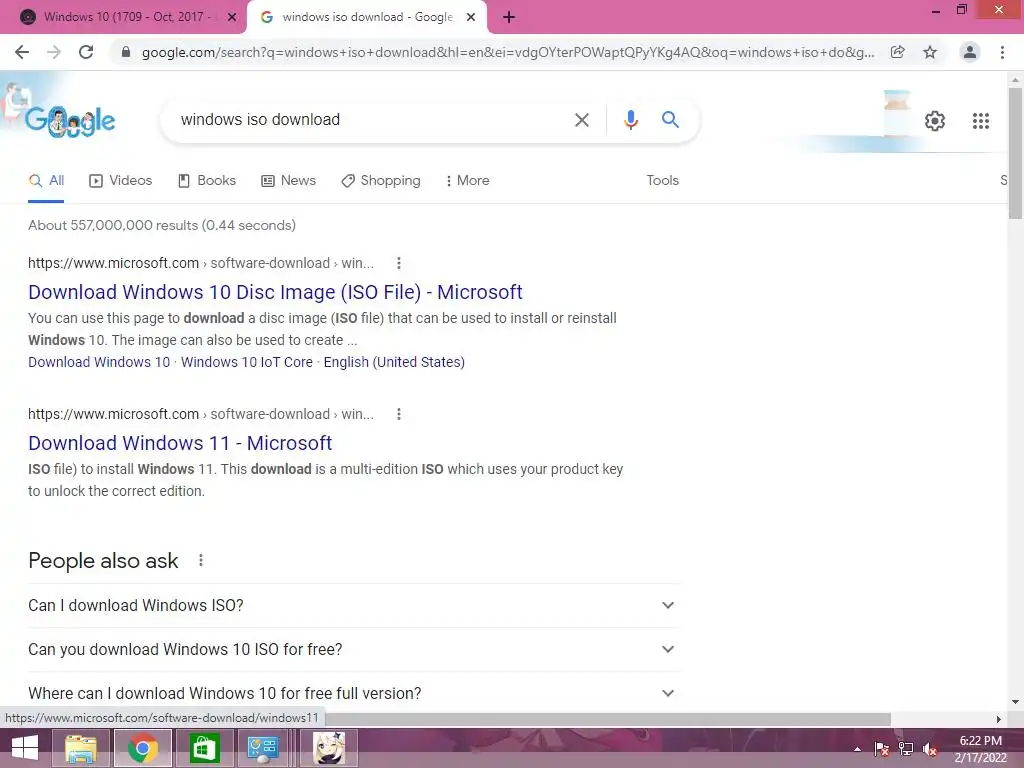Click the Action Center flag icon

coord(881,749)
